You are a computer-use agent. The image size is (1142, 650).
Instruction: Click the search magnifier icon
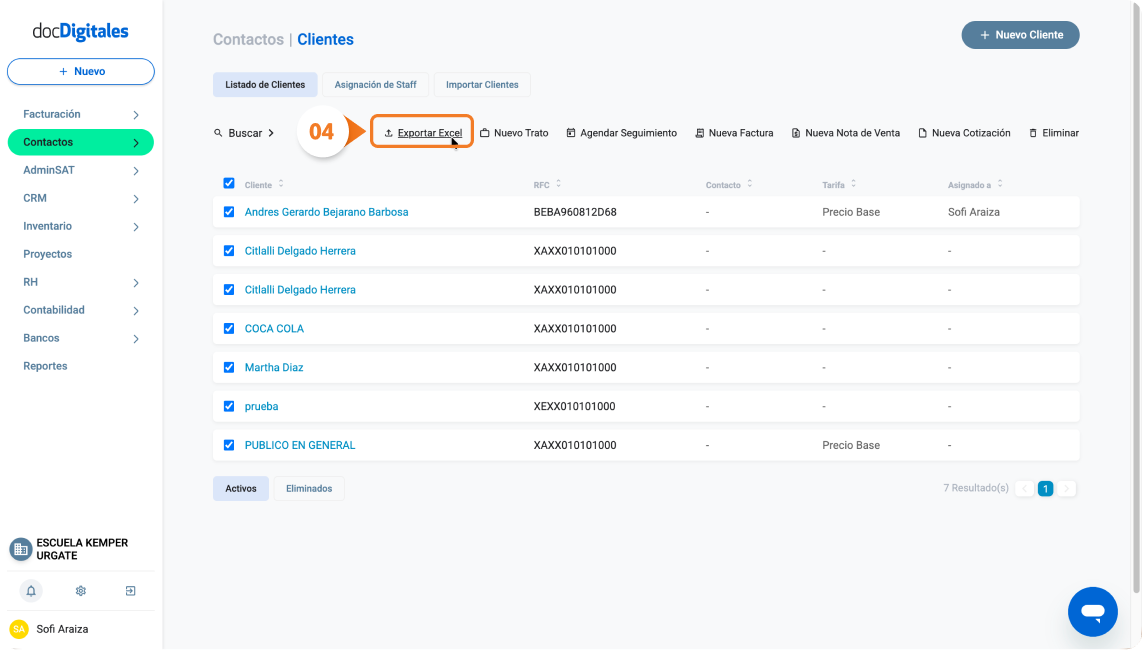click(218, 133)
